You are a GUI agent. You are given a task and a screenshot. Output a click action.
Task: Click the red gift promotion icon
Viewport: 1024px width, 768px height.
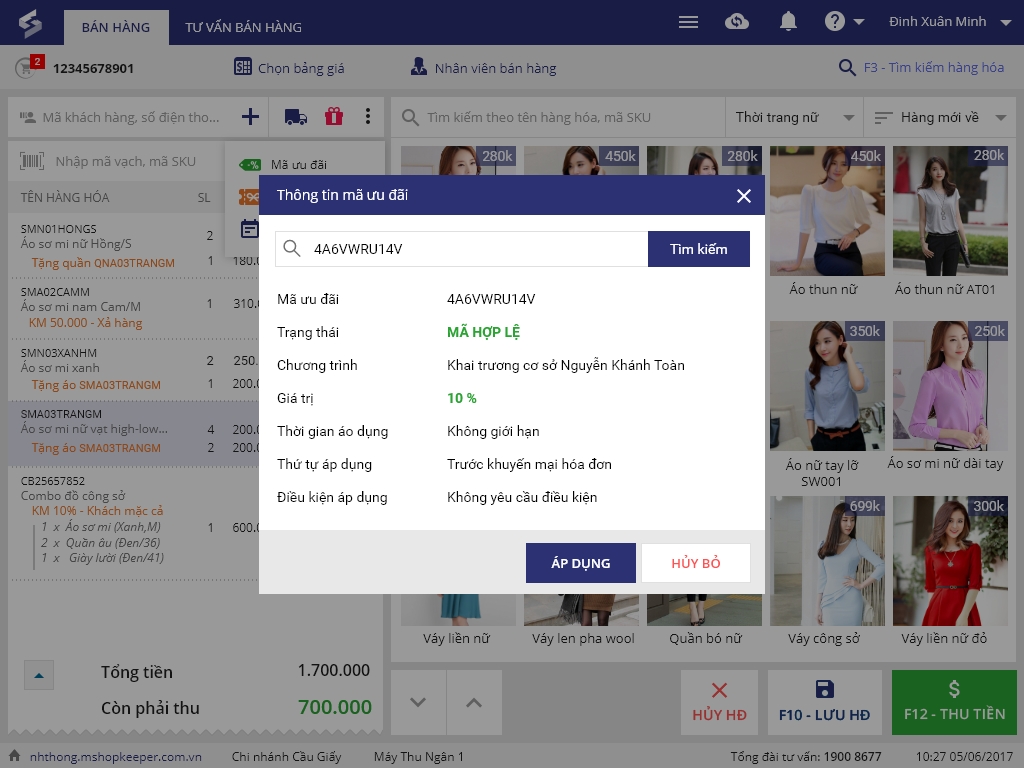(334, 117)
